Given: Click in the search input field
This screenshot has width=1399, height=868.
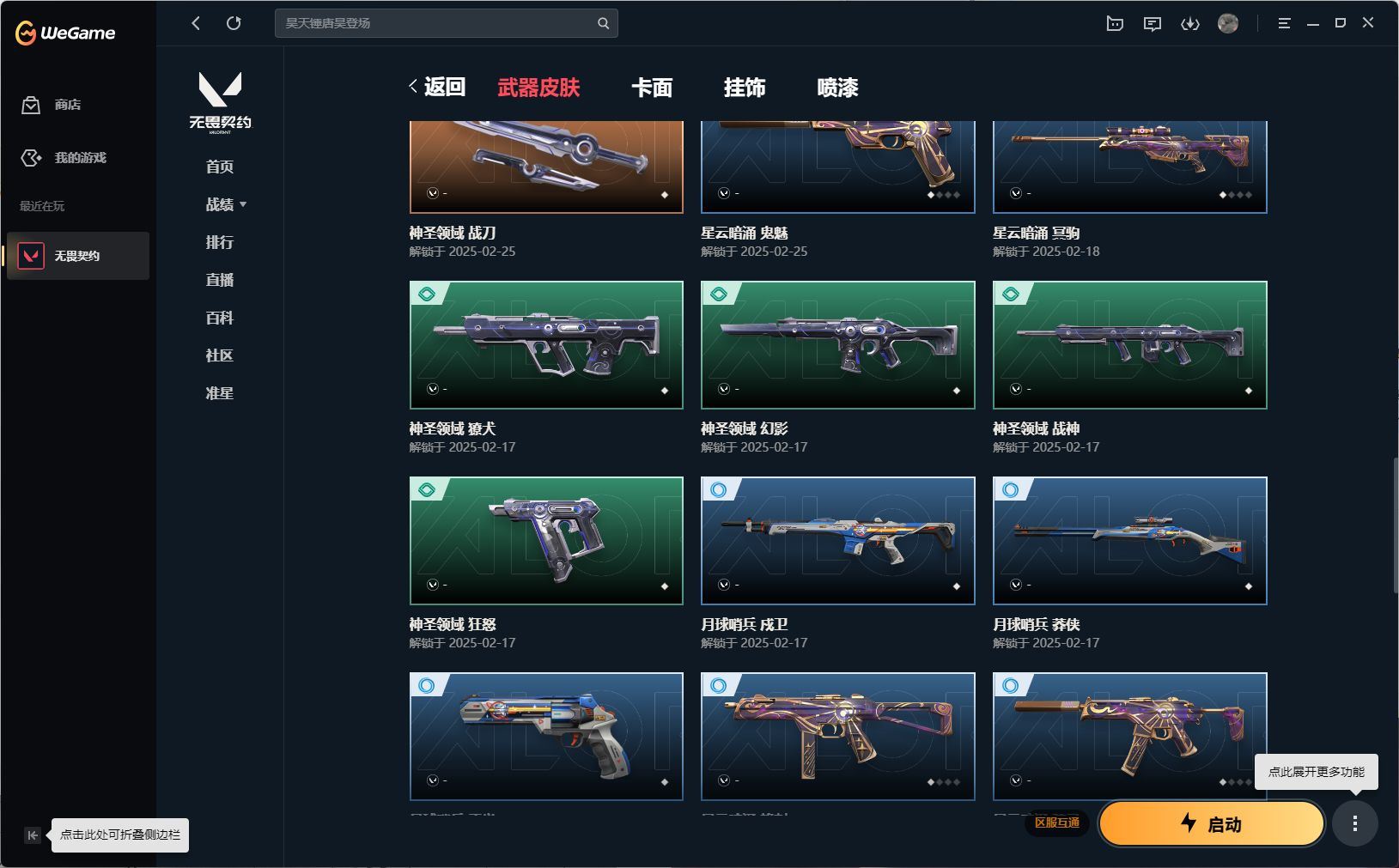Looking at the screenshot, I should pyautogui.click(x=438, y=23).
